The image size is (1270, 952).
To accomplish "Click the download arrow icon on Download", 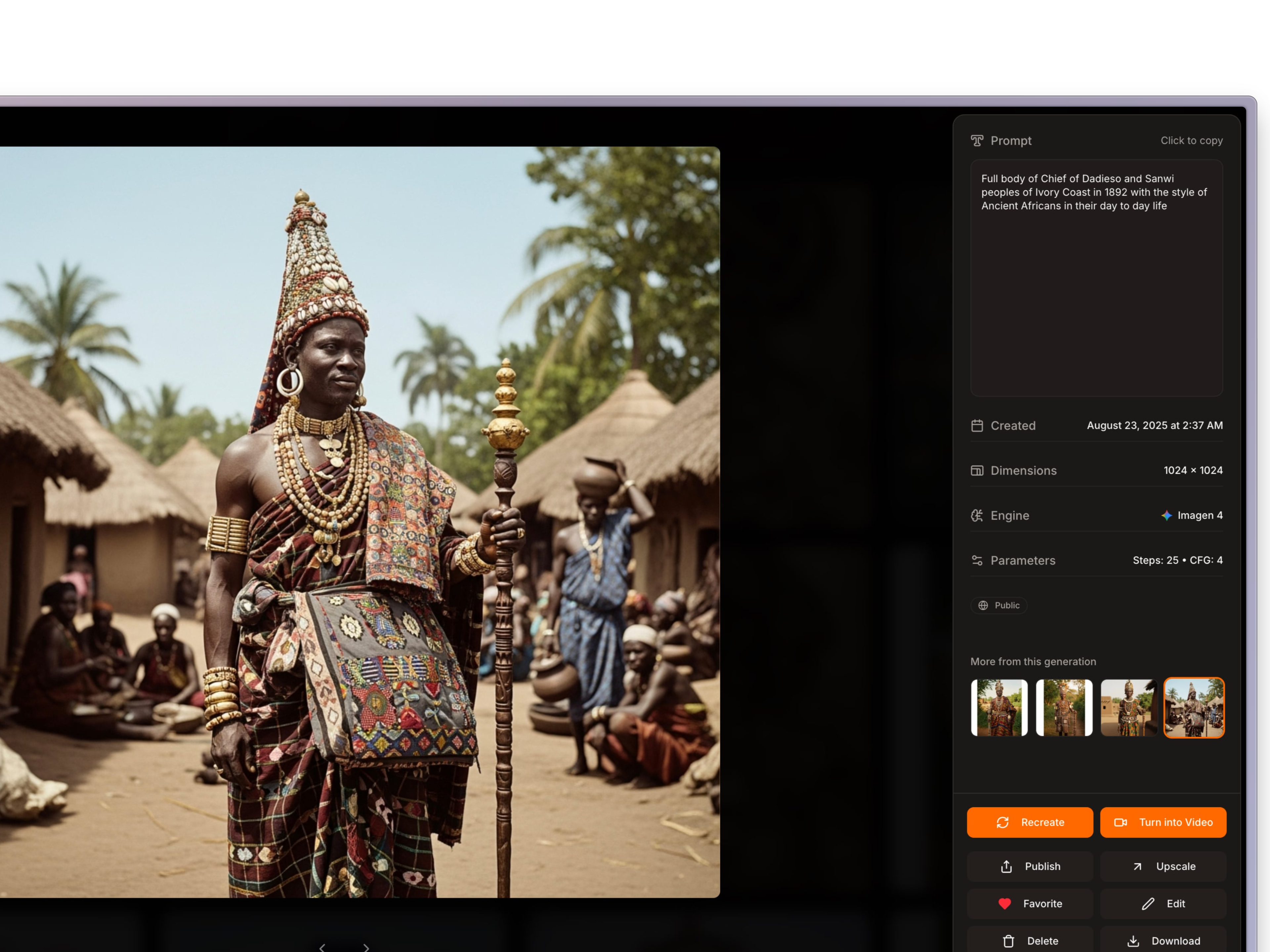I will point(1133,940).
